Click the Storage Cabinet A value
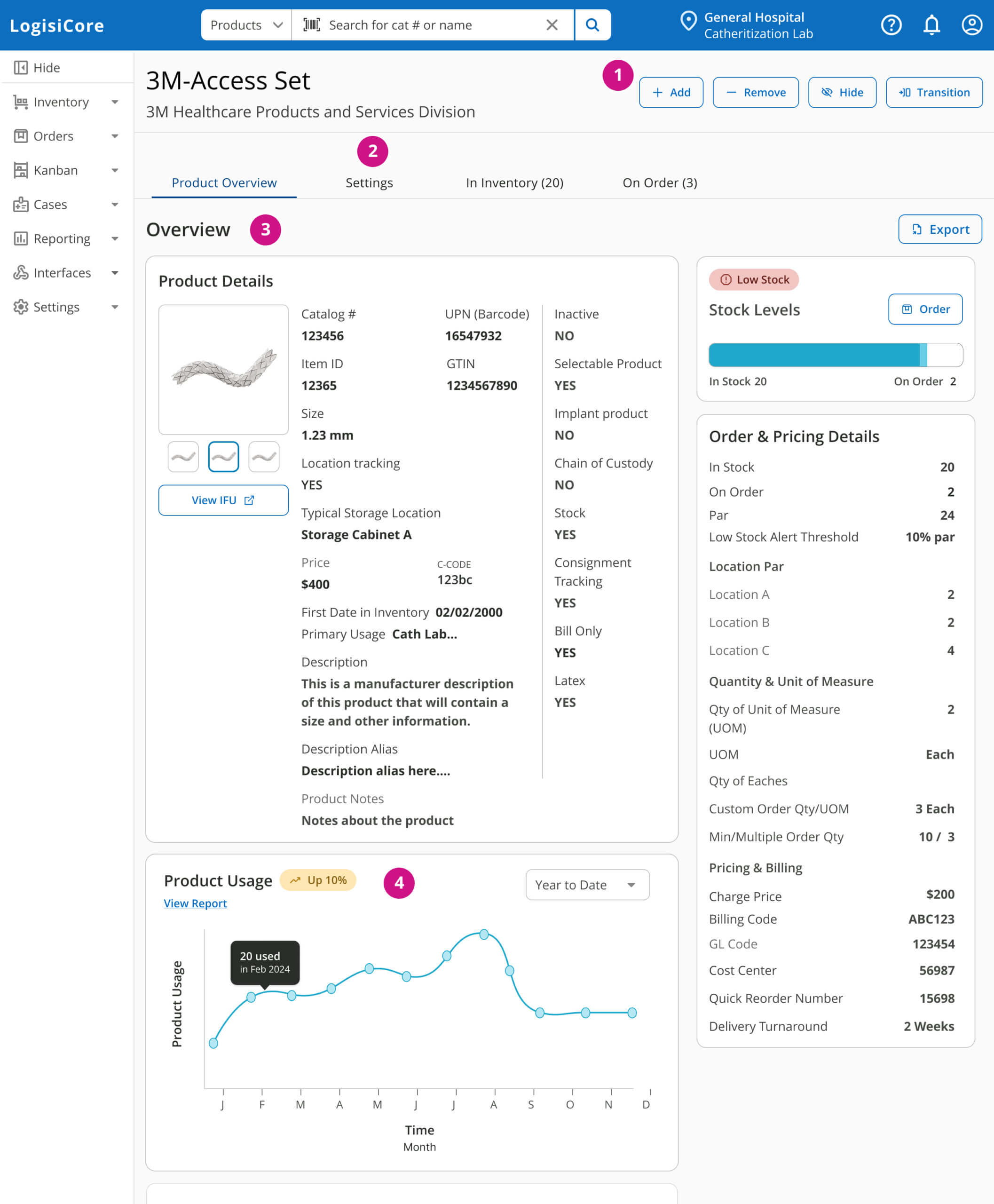Screen dimensions: 994x1204 (356, 534)
